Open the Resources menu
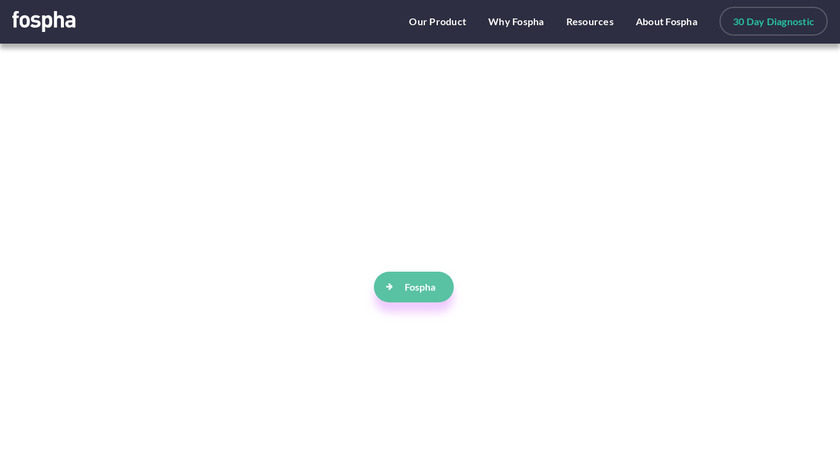Viewport: 840px width, 472px height. [x=590, y=22]
